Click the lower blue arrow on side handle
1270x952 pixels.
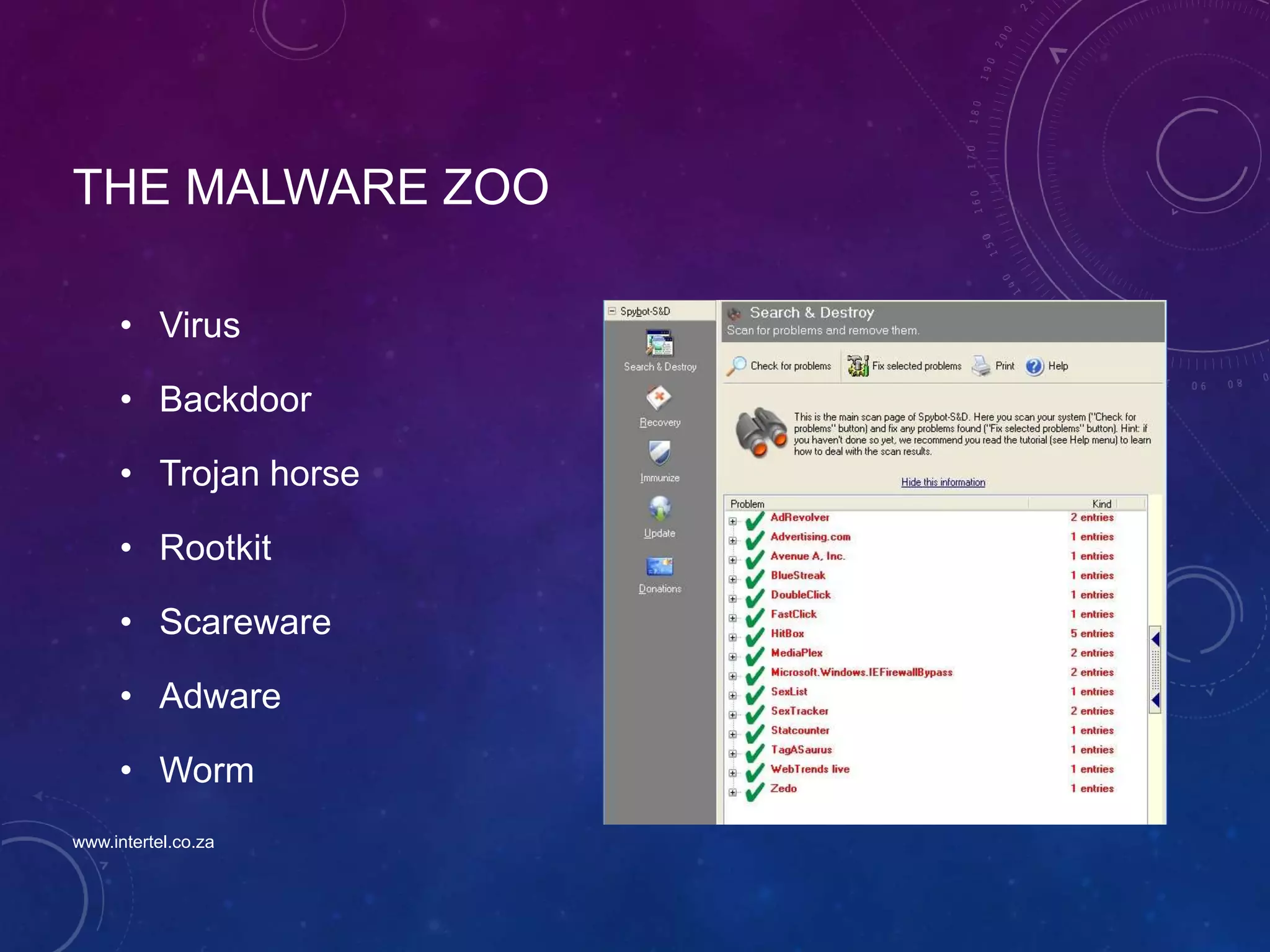(x=1155, y=700)
